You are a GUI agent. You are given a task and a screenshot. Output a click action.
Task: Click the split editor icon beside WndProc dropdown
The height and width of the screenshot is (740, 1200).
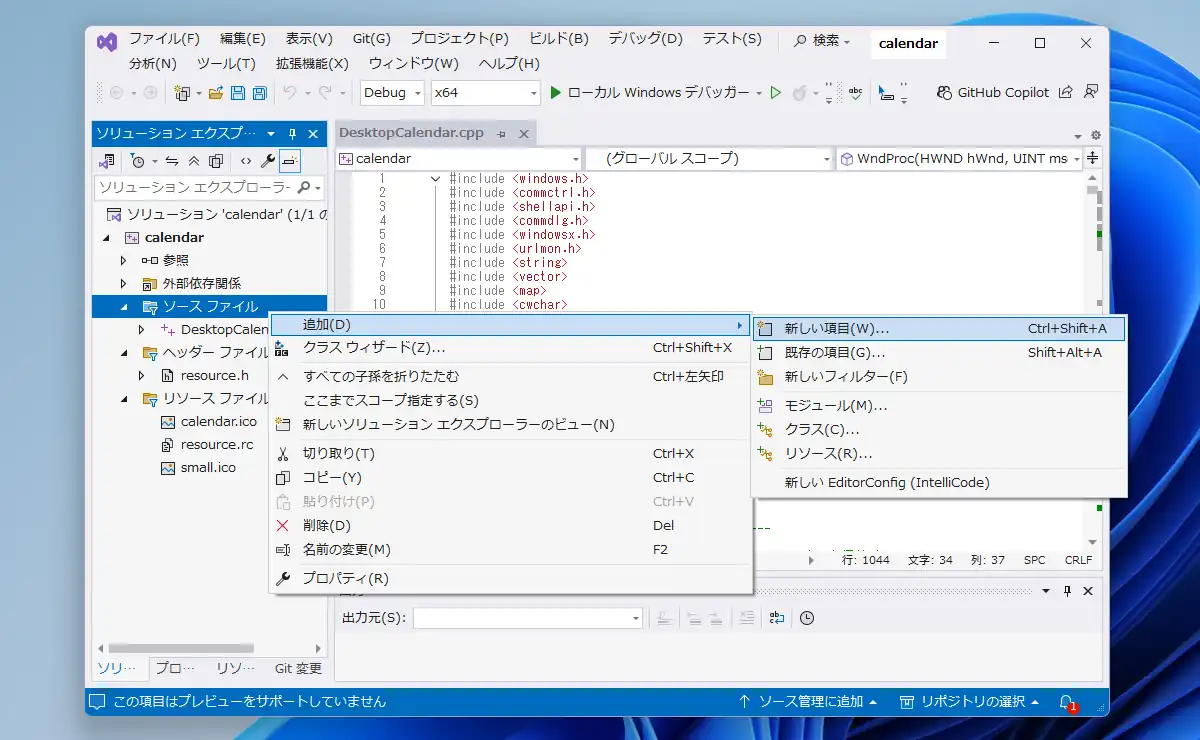pyautogui.click(x=1093, y=158)
